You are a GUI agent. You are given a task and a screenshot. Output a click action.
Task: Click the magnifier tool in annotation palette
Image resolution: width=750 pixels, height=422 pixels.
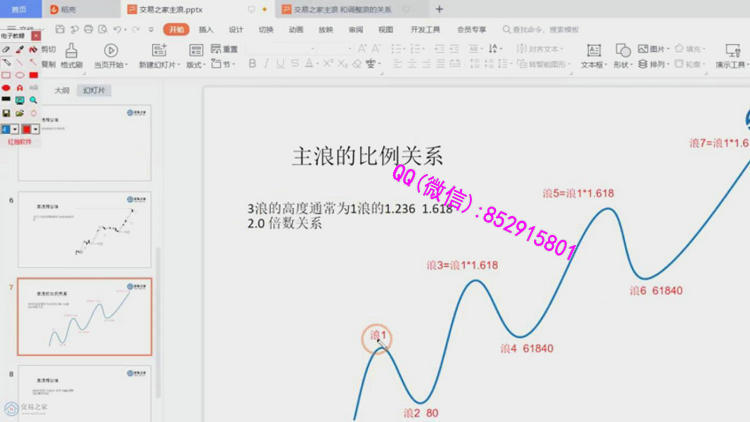click(33, 101)
